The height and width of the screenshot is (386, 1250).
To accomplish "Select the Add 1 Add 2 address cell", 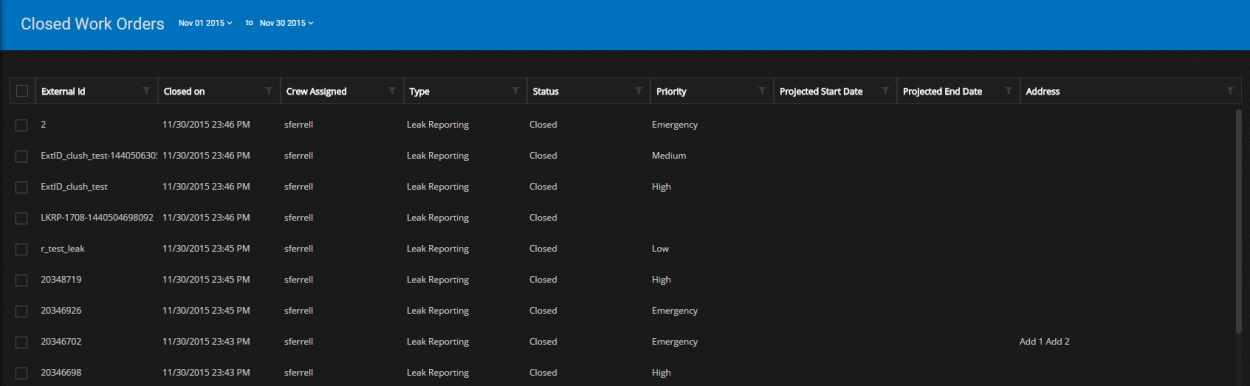I will point(1044,342).
